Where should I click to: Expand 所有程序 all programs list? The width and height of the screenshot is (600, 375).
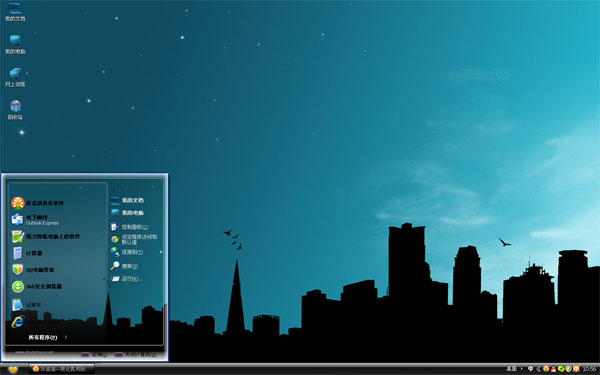coord(48,337)
